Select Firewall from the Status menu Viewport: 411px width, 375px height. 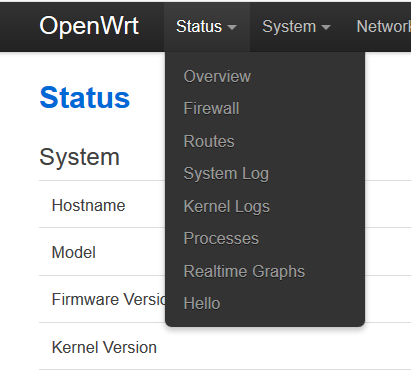point(211,108)
